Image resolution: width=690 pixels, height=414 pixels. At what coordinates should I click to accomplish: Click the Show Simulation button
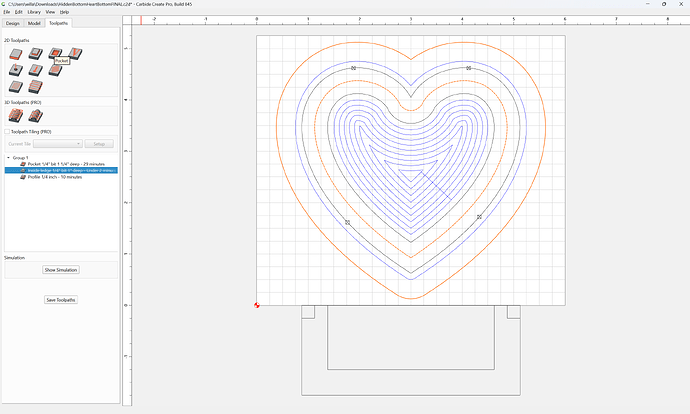click(x=61, y=270)
